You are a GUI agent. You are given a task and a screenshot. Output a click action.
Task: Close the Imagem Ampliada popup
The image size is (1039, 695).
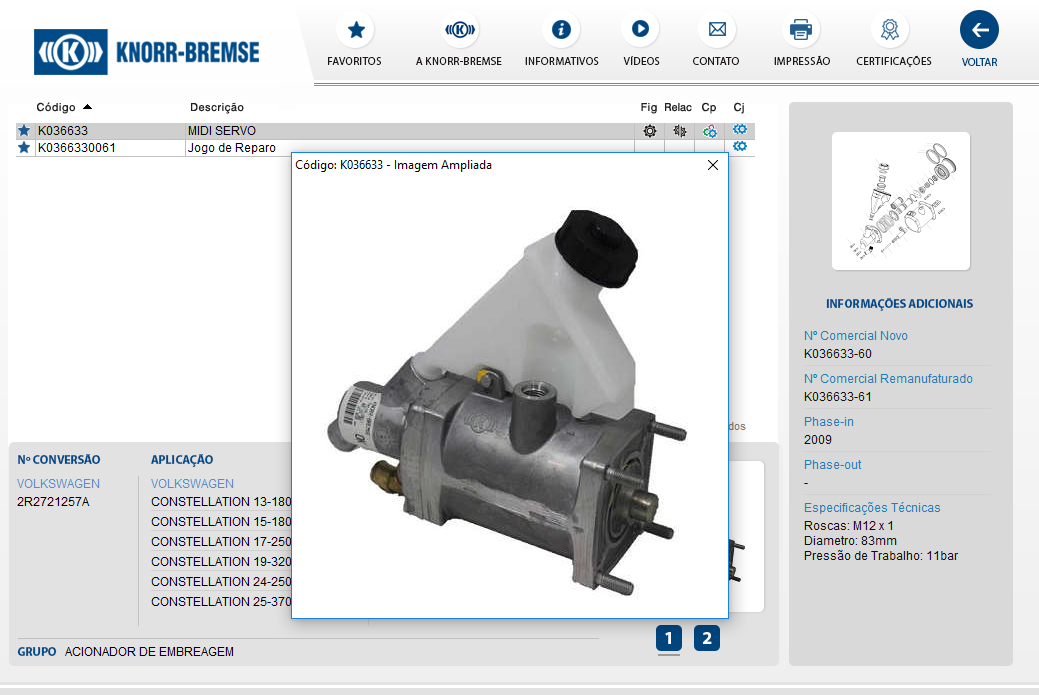tap(713, 166)
